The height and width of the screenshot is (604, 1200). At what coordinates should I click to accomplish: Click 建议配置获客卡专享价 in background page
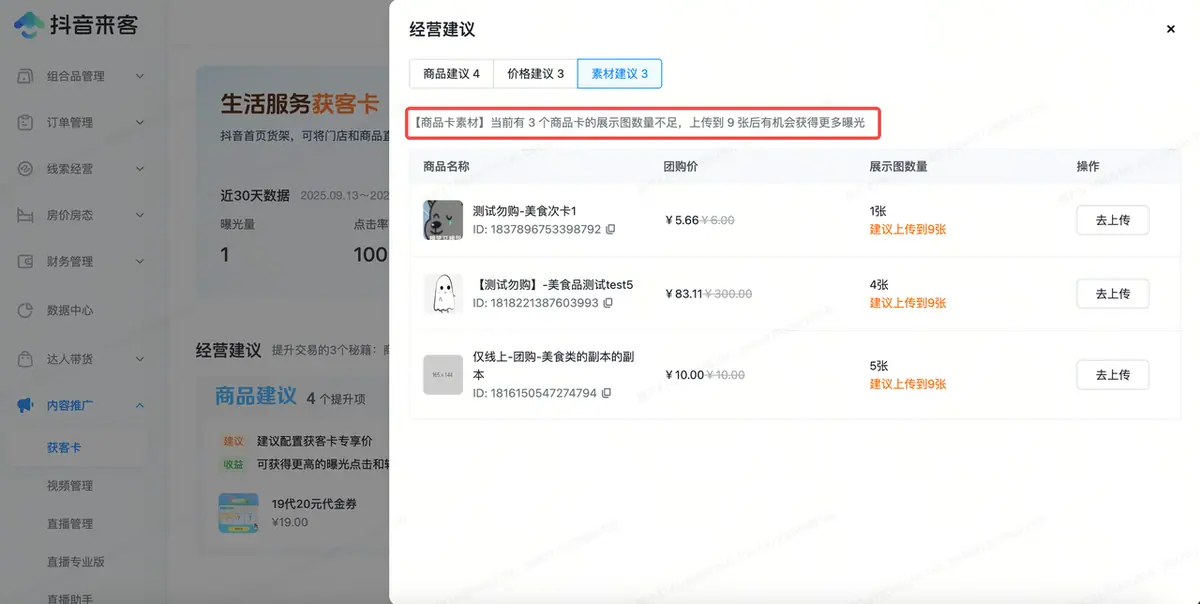point(315,441)
